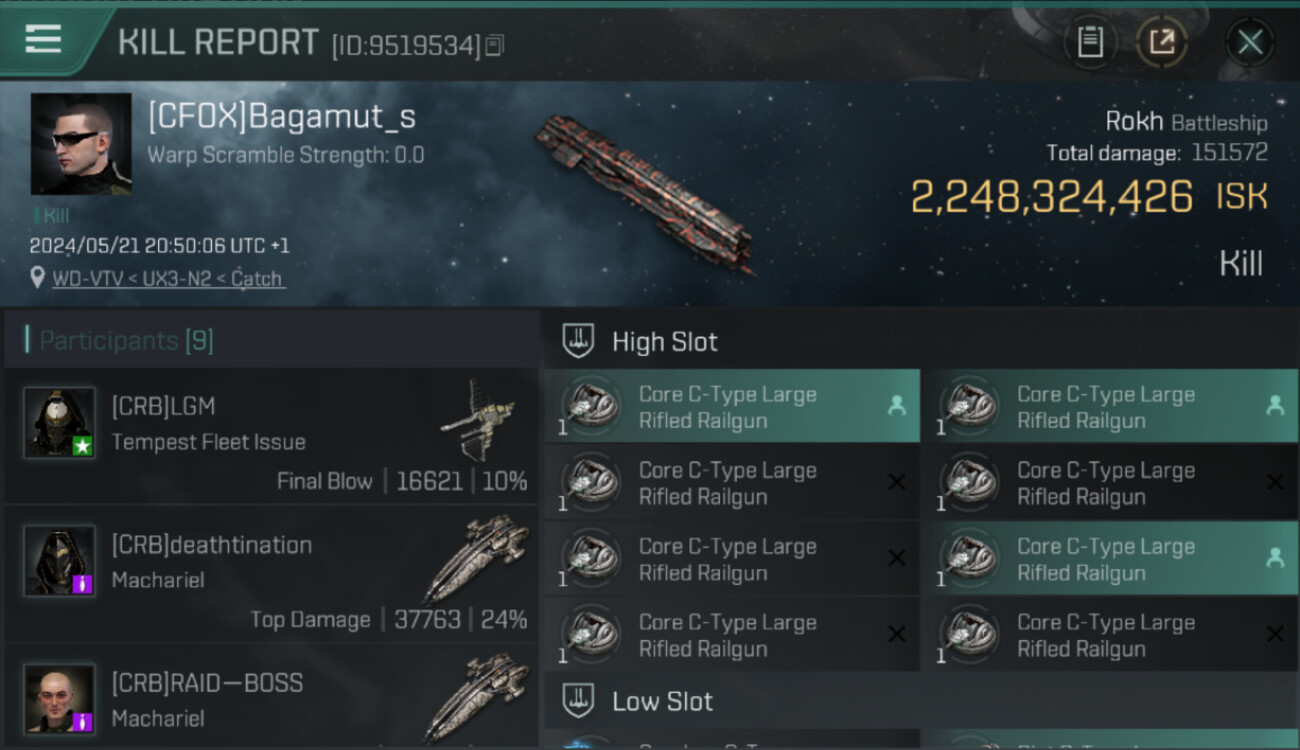Click the share export icon

tap(1162, 42)
